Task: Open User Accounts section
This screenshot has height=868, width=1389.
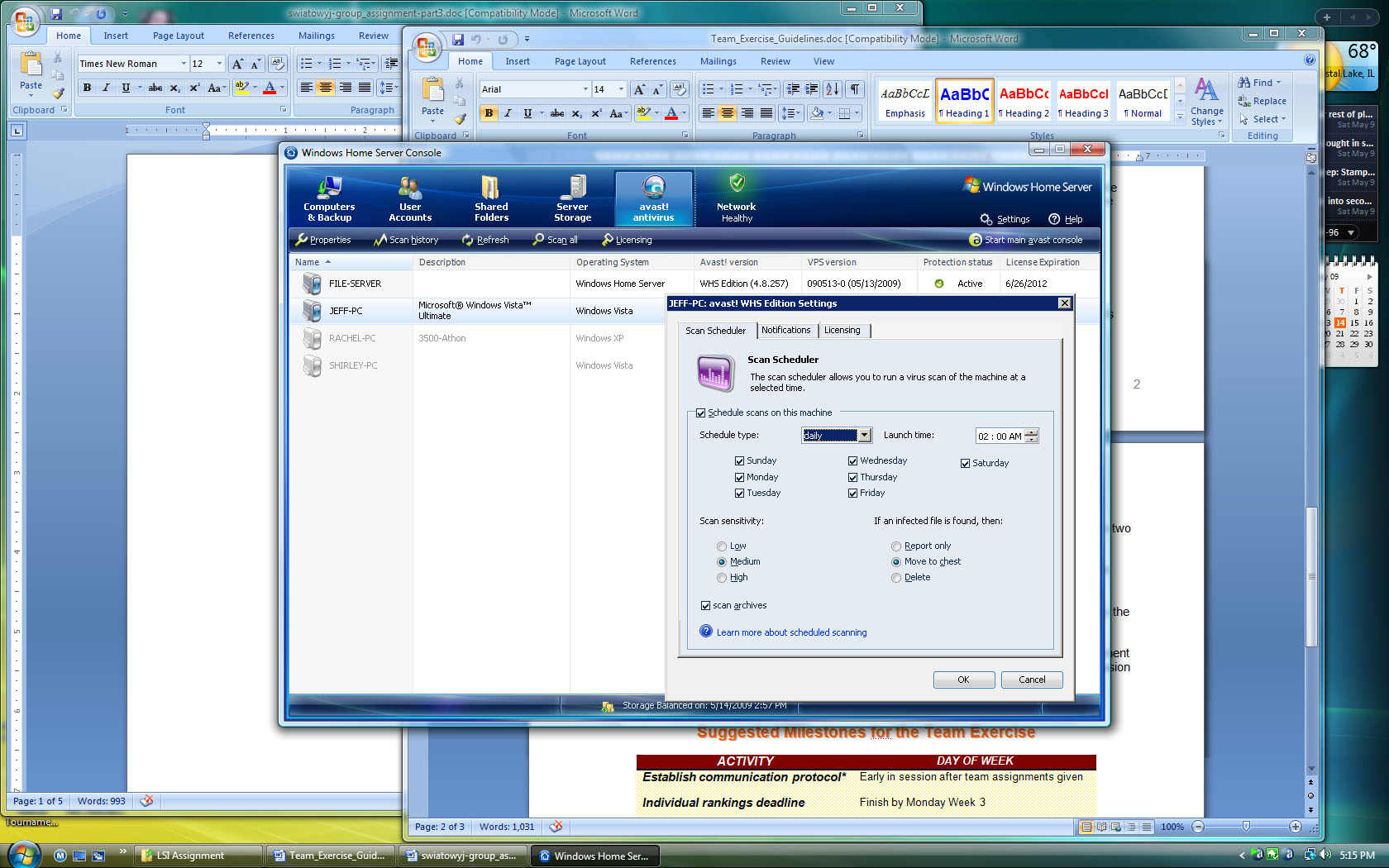Action: click(x=410, y=199)
